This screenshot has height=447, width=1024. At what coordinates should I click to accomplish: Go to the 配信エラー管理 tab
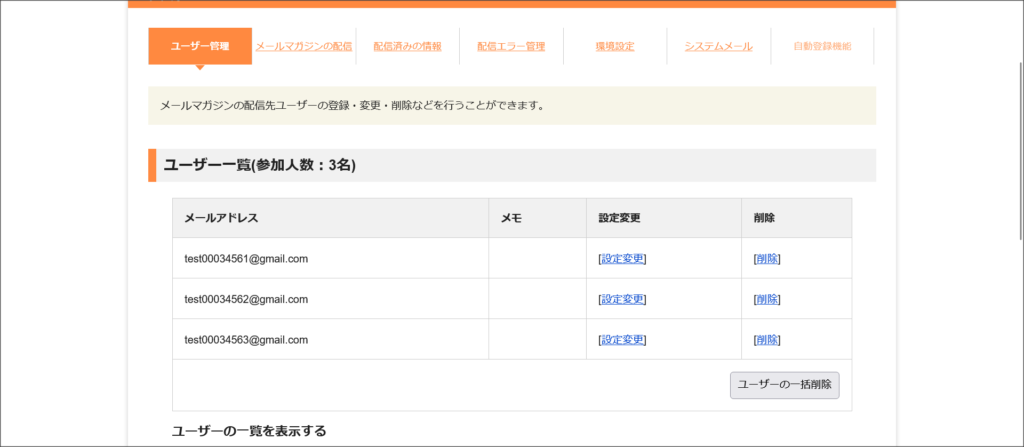click(x=511, y=46)
